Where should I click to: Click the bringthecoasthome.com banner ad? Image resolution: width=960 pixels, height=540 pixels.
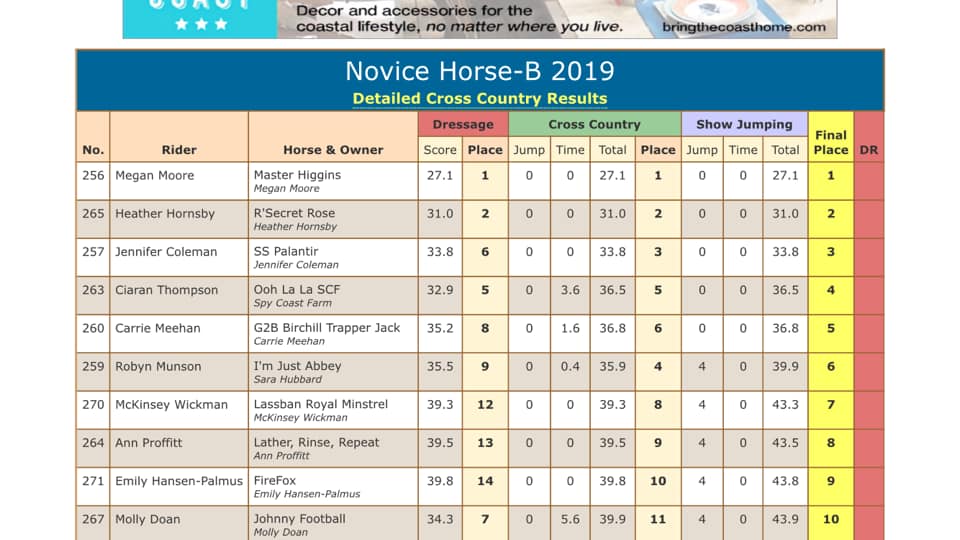479,19
